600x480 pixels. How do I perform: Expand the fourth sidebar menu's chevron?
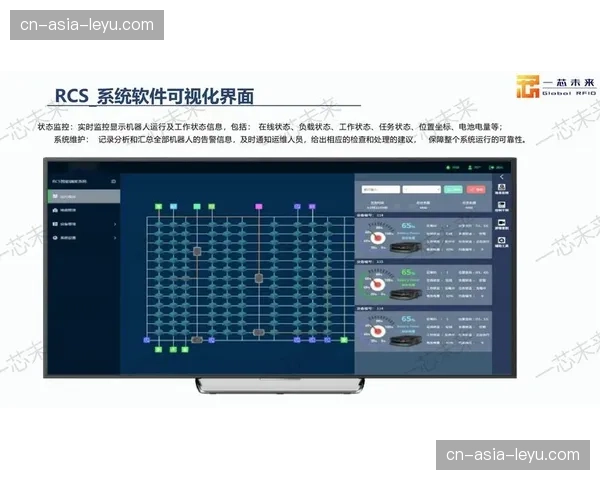(x=115, y=238)
